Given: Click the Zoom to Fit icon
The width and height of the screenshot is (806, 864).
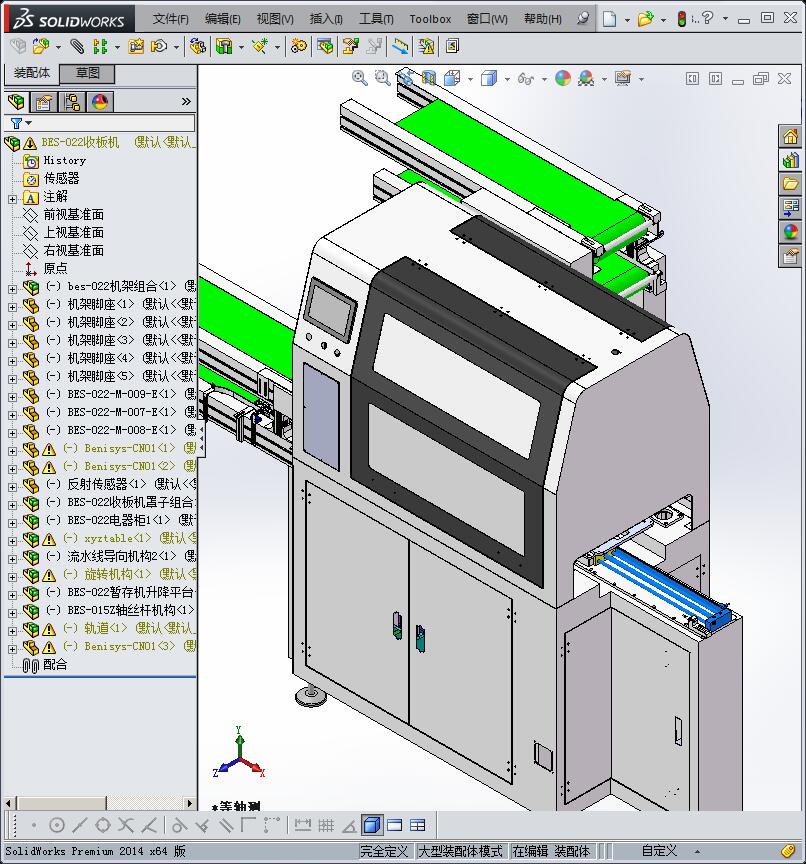Looking at the screenshot, I should coord(359,78).
